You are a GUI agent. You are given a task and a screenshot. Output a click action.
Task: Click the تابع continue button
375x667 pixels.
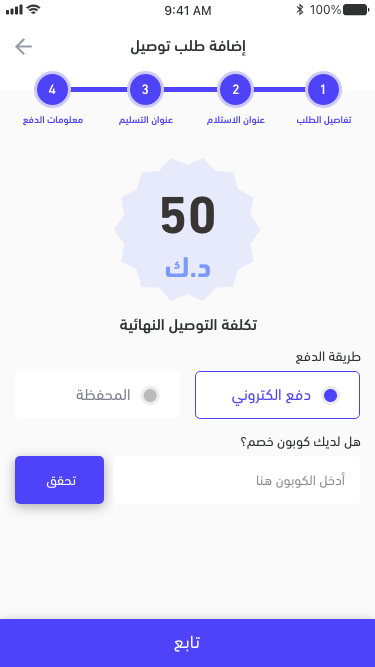[x=188, y=643]
